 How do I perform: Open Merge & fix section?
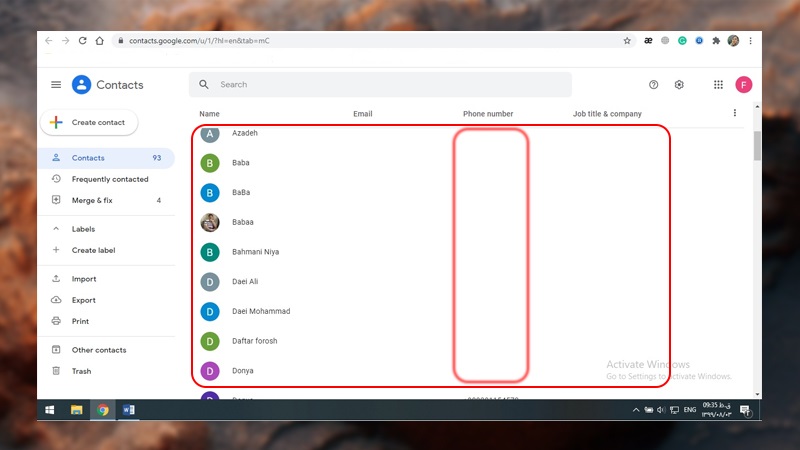click(92, 200)
